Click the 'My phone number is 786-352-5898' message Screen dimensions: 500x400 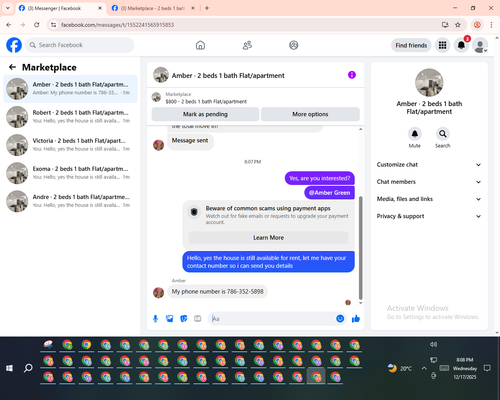coord(217,291)
